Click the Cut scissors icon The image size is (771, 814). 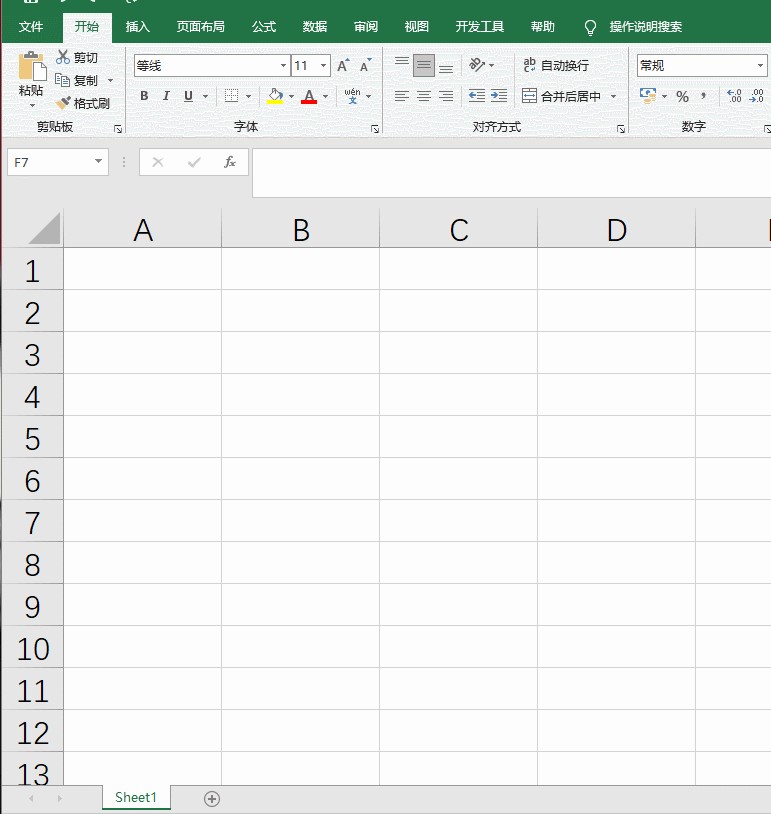63,57
